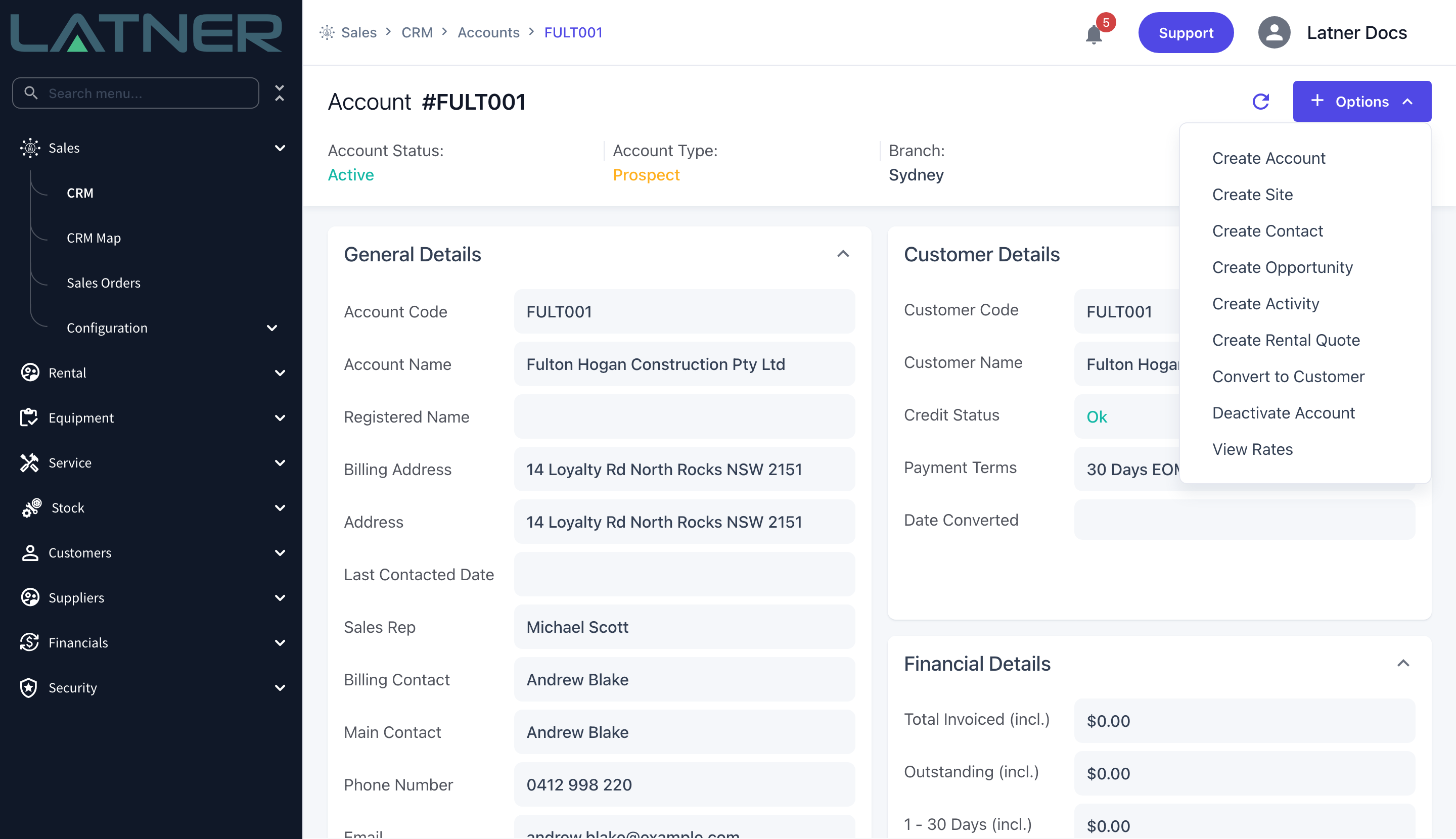The height and width of the screenshot is (839, 1456).
Task: Click the Date Converted field
Action: point(1245,519)
